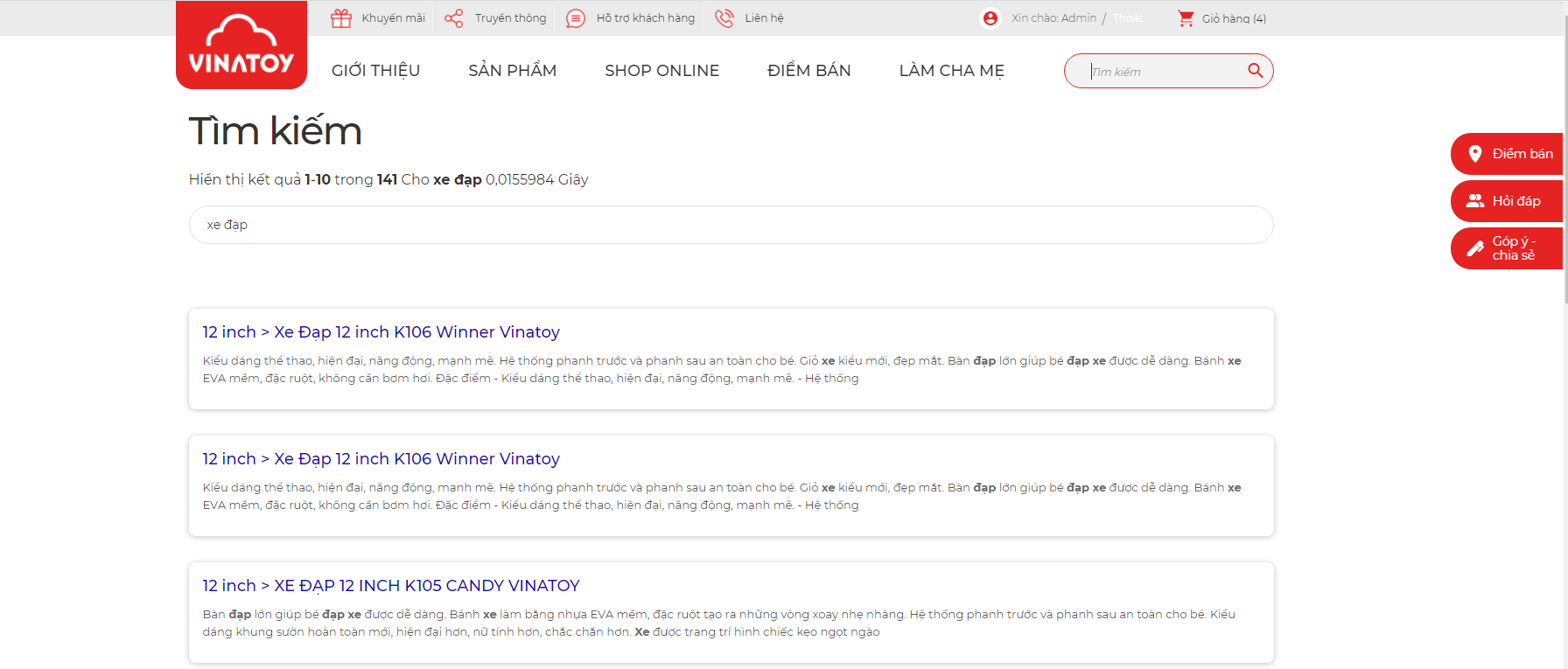This screenshot has width=1568, height=669.
Task: Go to SHOP ONLINE menu item
Action: click(x=661, y=71)
